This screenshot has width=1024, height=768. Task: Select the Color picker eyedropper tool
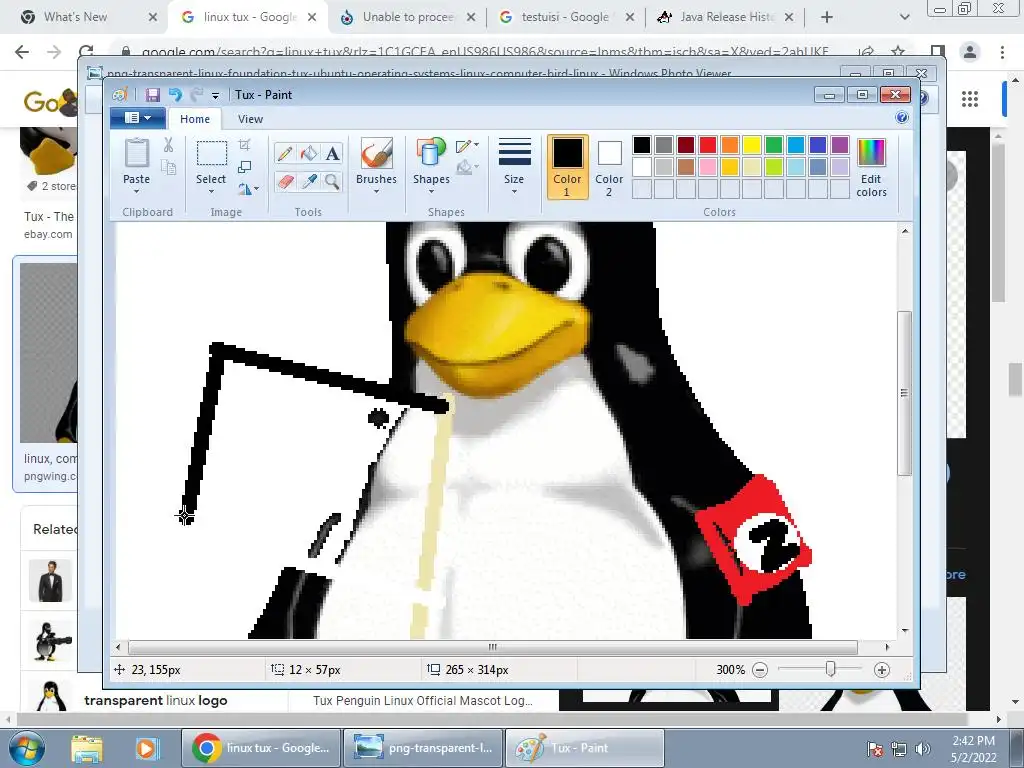pyautogui.click(x=309, y=181)
